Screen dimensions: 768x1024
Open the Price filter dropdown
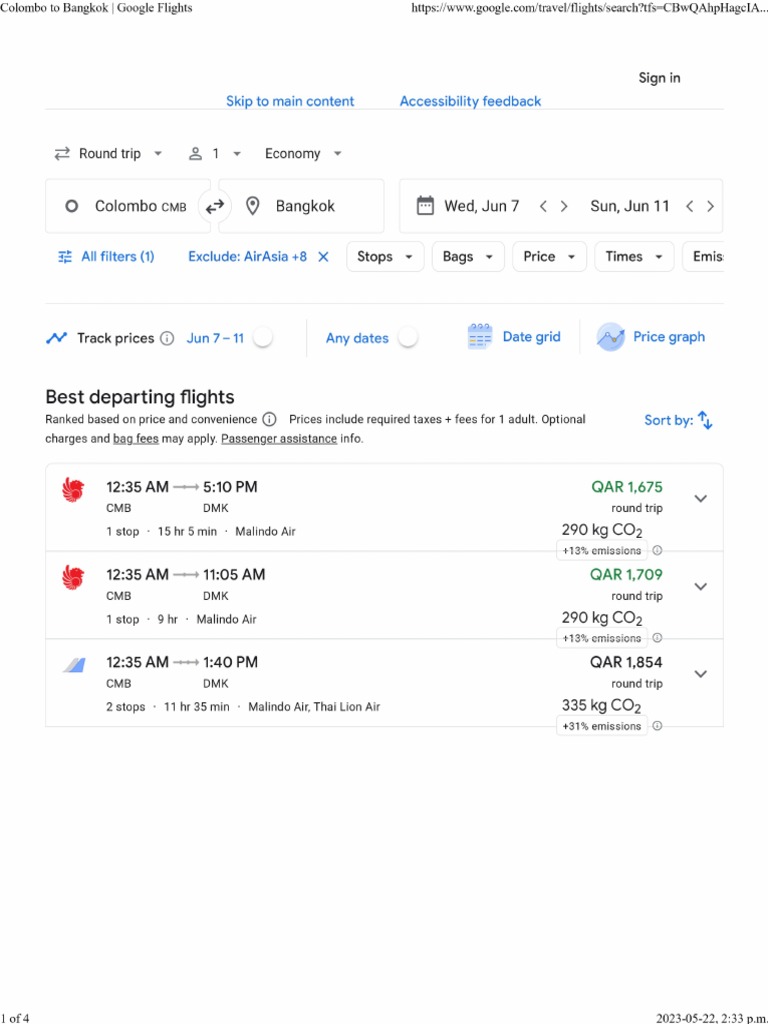550,257
